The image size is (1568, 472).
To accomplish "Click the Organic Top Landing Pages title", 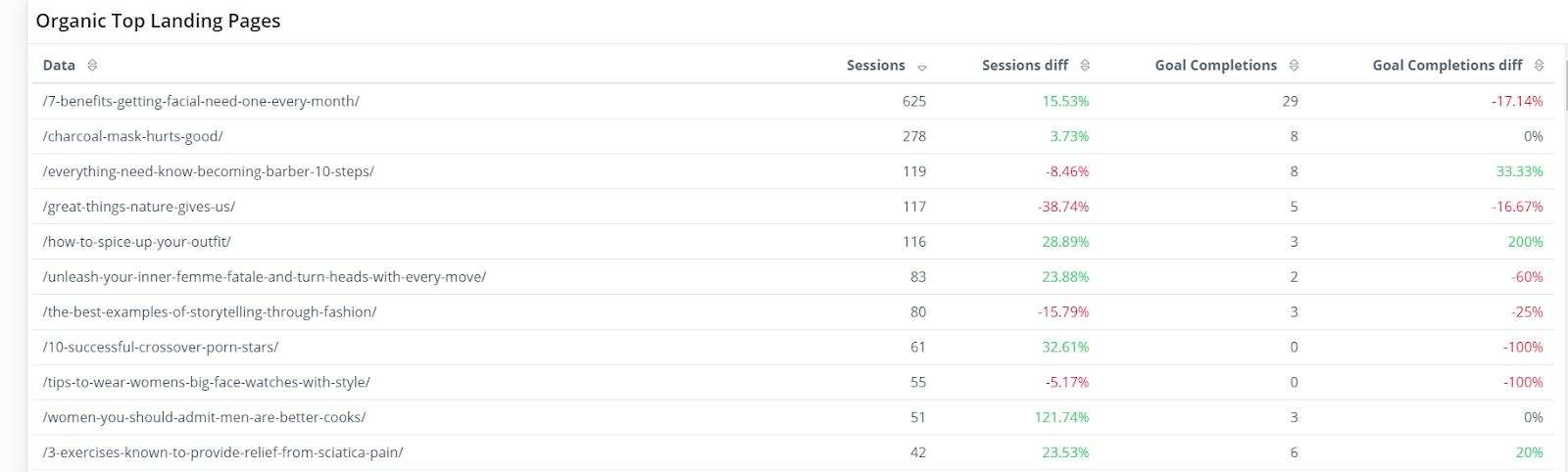I will click(x=158, y=21).
